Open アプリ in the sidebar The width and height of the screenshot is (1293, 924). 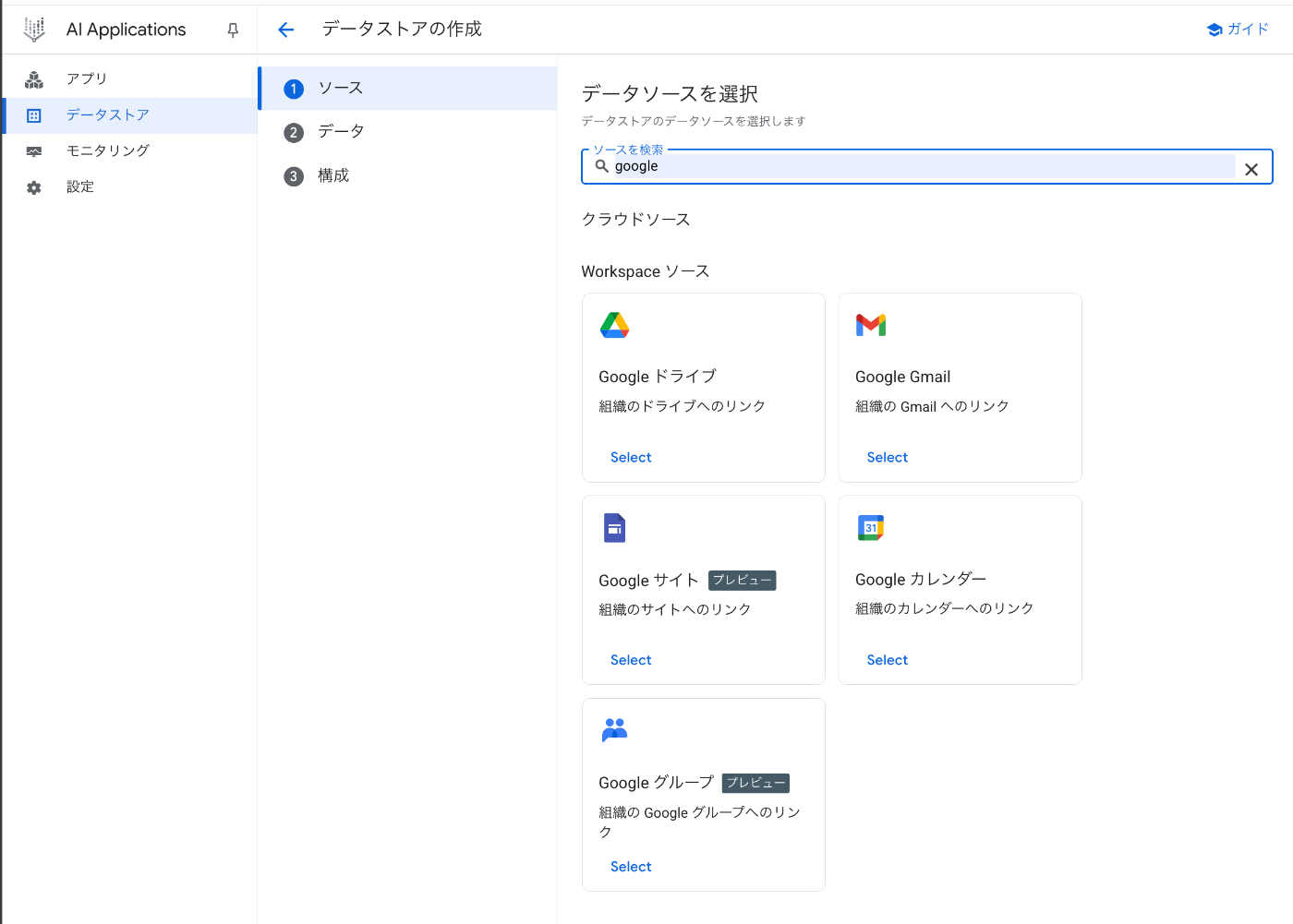coord(129,79)
